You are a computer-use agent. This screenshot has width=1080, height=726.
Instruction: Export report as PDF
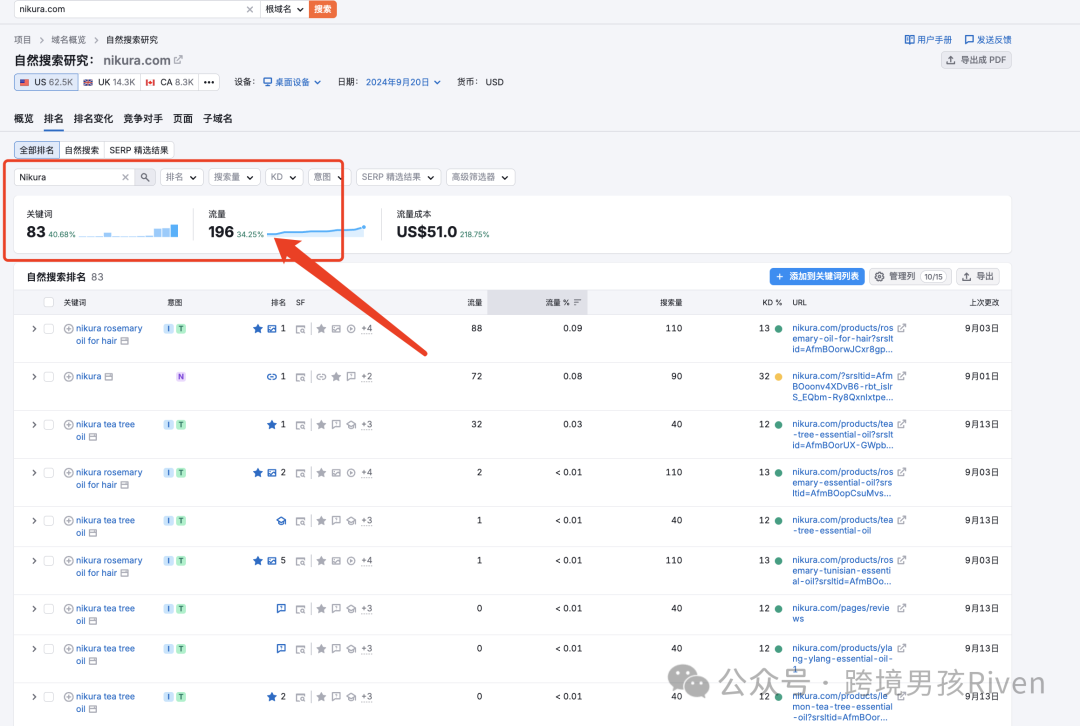point(976,60)
